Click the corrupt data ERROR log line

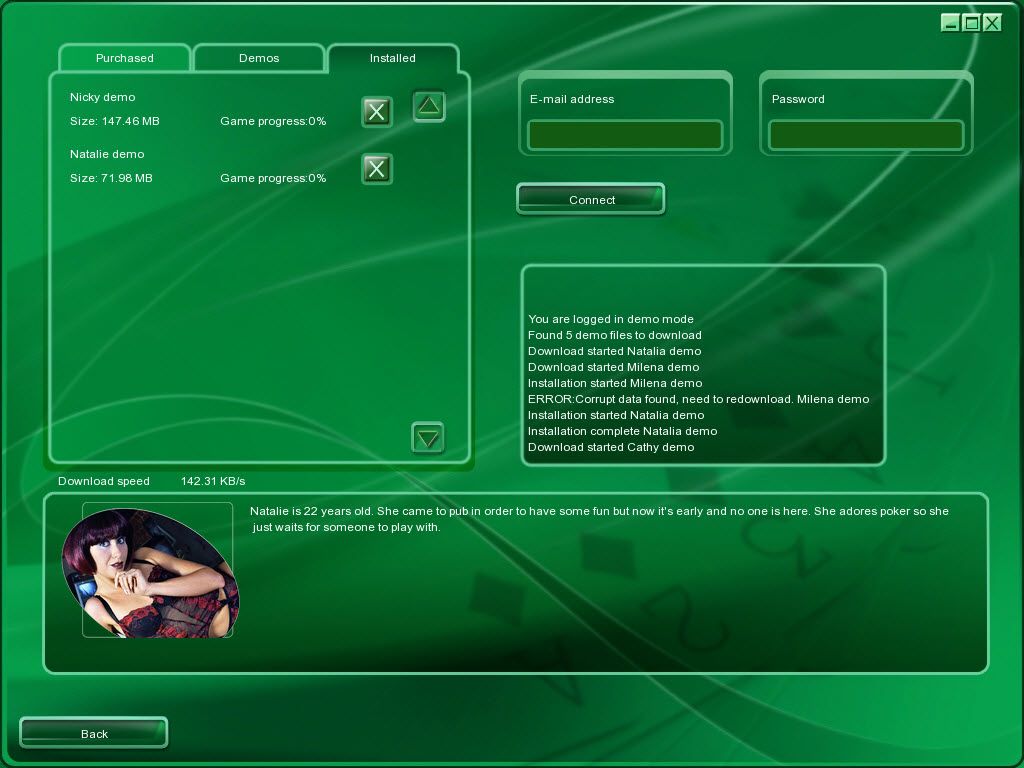tap(698, 399)
